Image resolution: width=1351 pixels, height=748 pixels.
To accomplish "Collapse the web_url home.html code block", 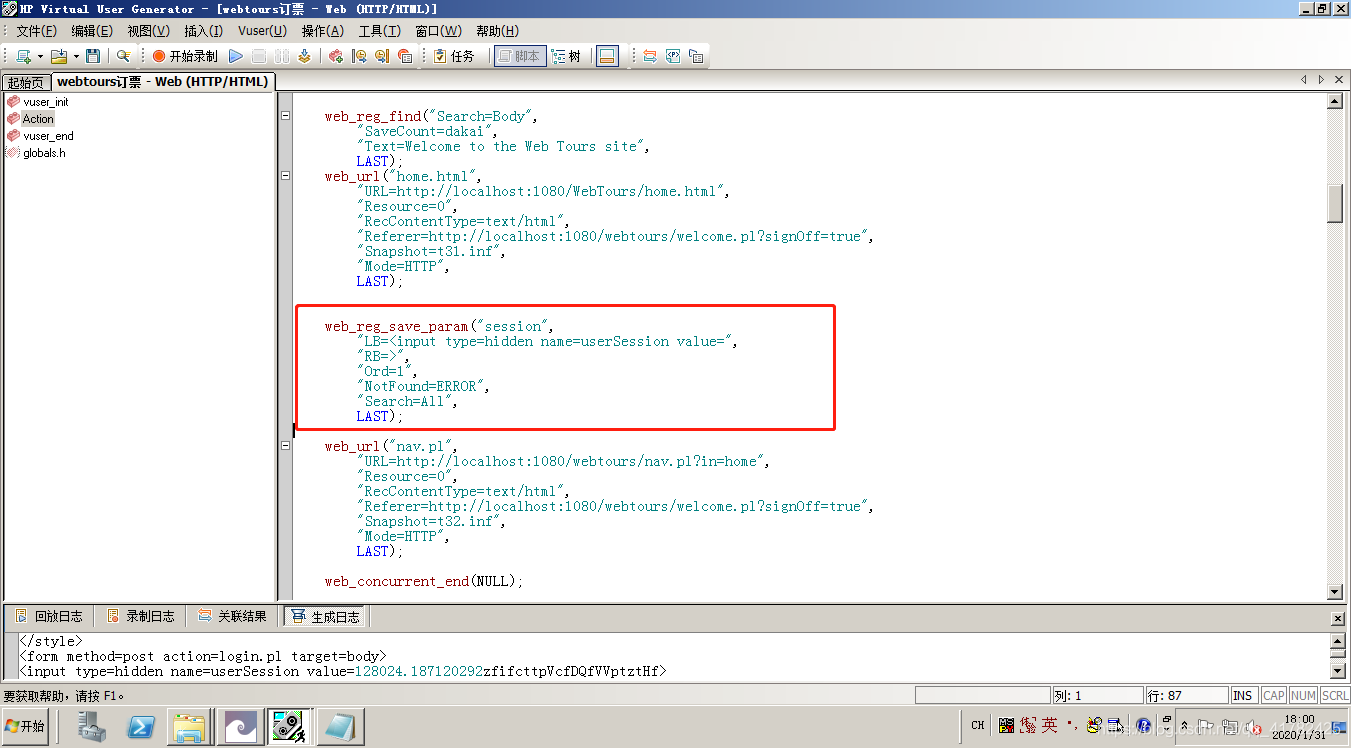I will [285, 176].
